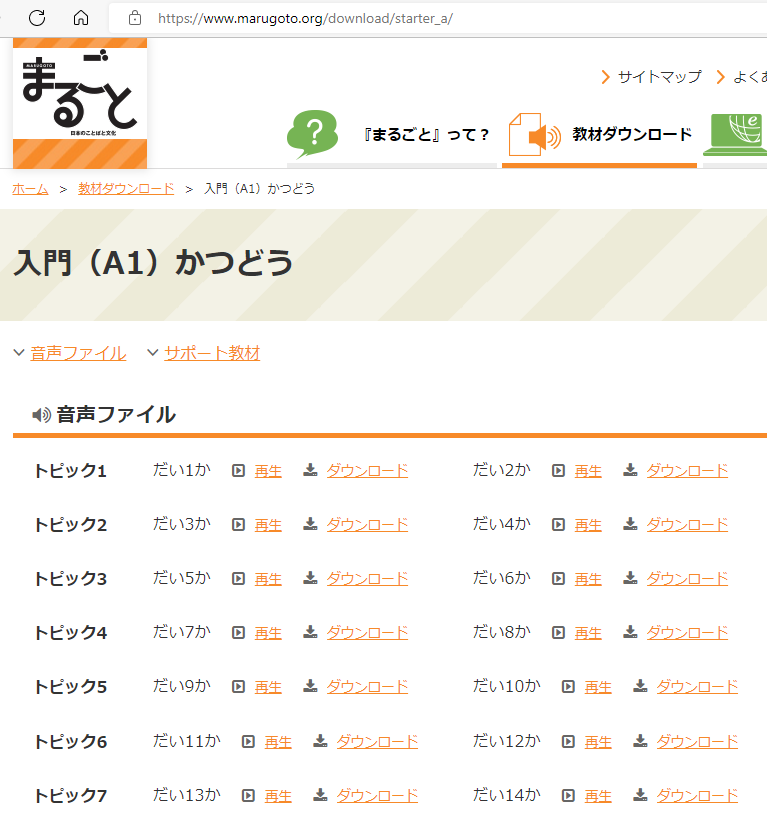
Task: Open the Marugoto logo home image
Action: (x=80, y=103)
